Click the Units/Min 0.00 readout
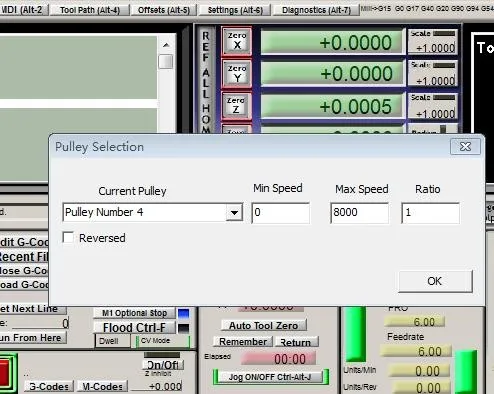Screen dimensions: 494x394 [419, 371]
